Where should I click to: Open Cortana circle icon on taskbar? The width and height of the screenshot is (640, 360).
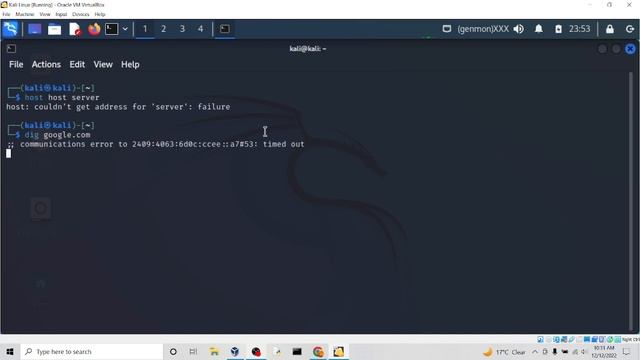click(173, 351)
